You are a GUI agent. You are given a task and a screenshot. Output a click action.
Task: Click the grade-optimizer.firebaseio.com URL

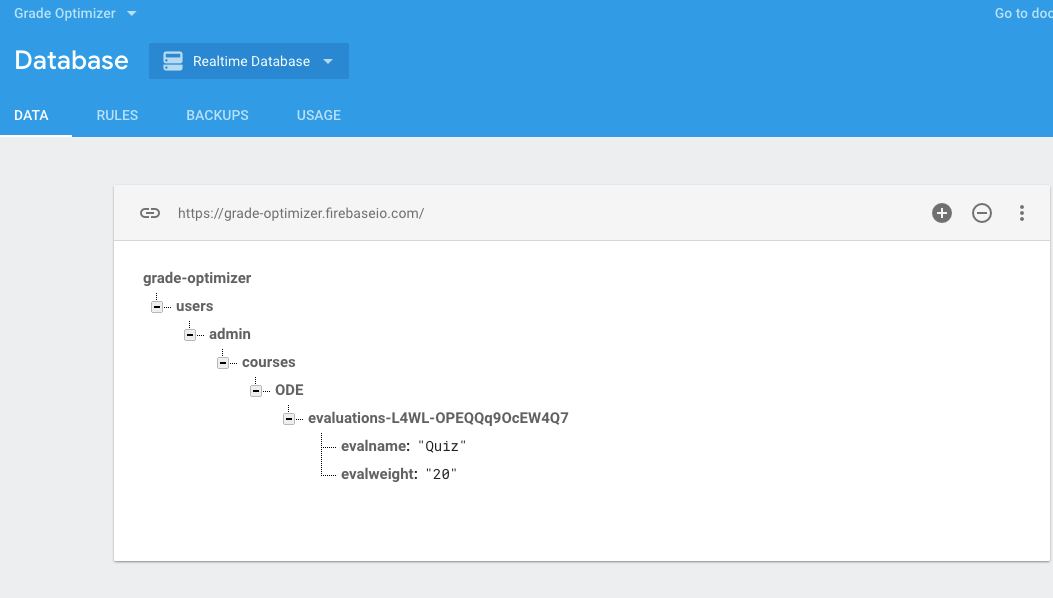pos(301,213)
